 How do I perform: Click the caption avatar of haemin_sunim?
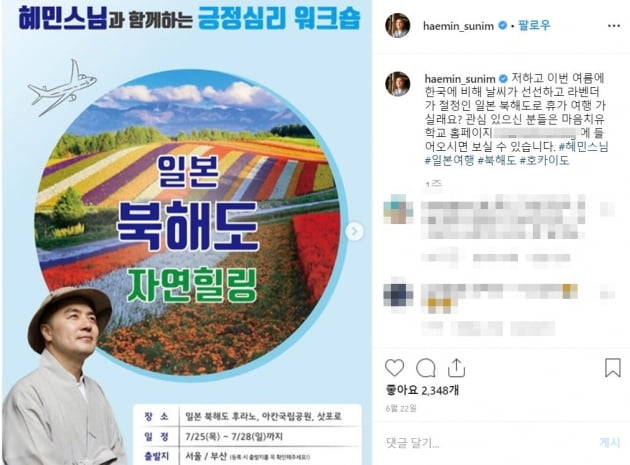[x=398, y=84]
